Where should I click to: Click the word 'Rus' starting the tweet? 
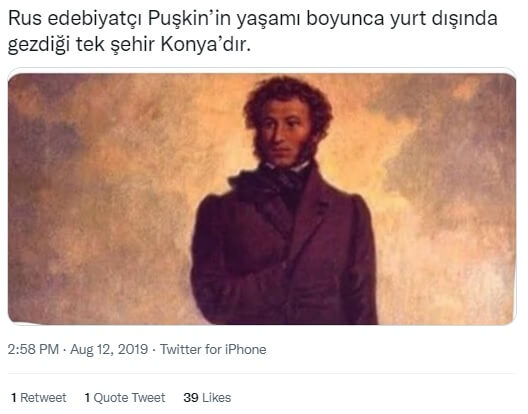[25, 19]
